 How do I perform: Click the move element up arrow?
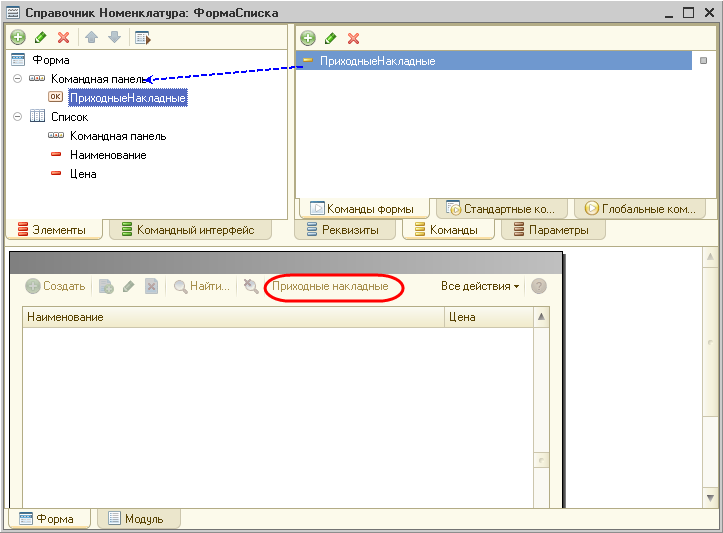pos(92,38)
